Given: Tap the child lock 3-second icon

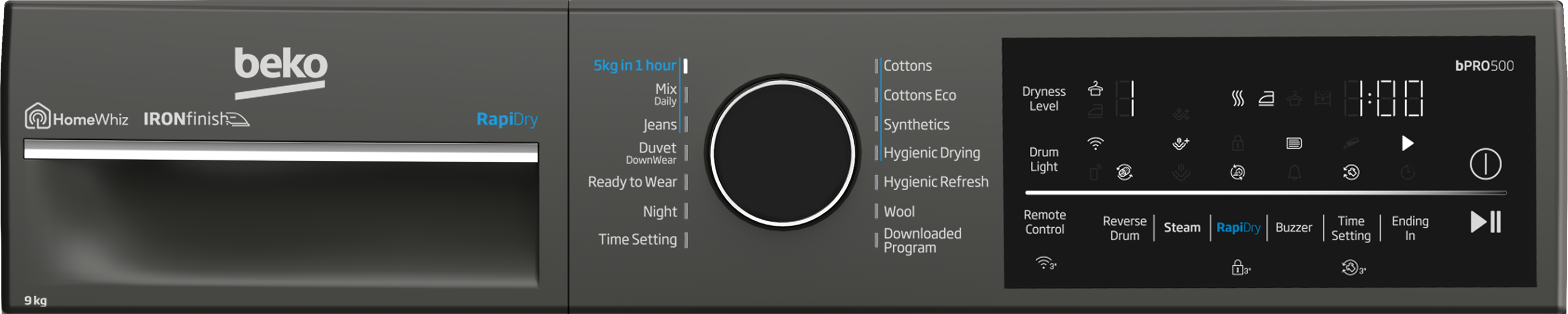Looking at the screenshot, I should [1240, 268].
